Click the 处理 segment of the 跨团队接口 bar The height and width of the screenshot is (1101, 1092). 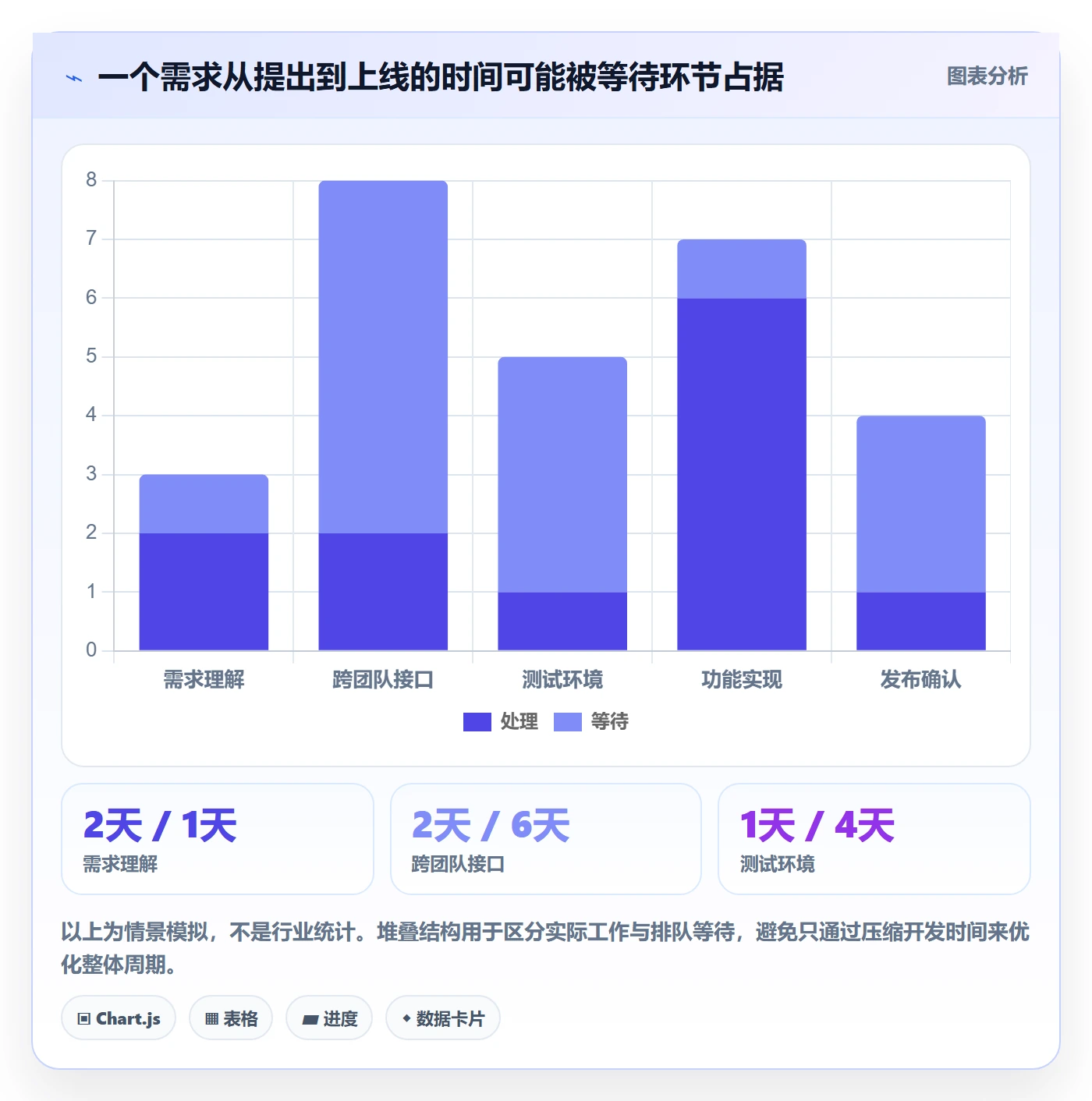[383, 592]
